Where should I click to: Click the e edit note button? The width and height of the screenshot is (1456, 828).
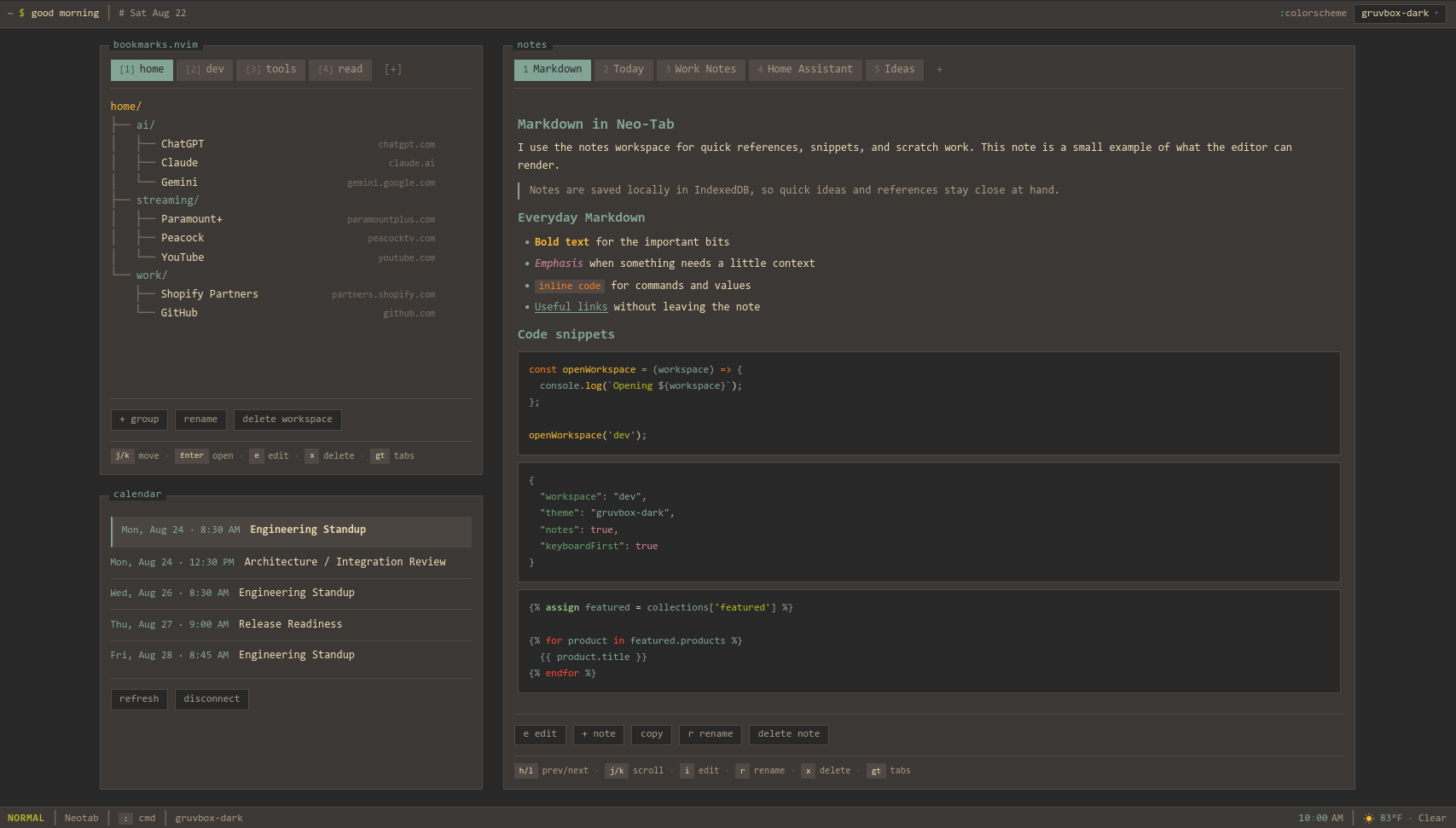click(540, 734)
